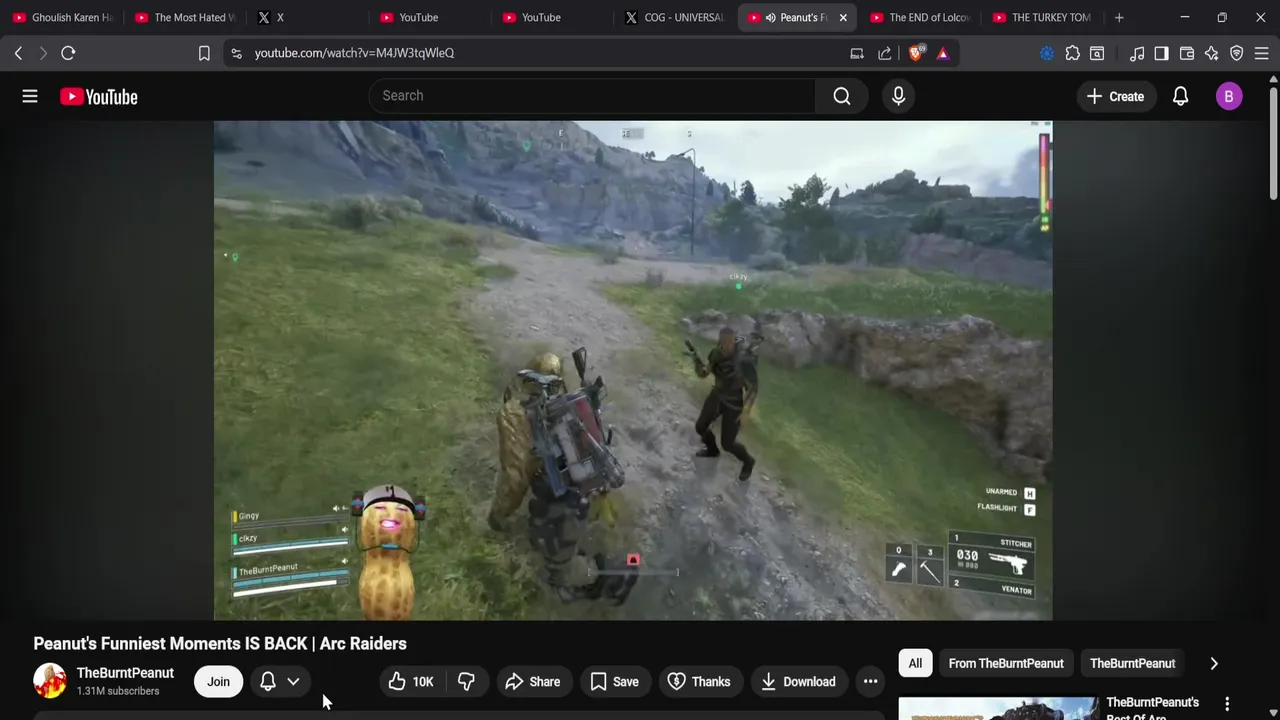Open the notifications bell in YouTube header
The image size is (1280, 720).
[x=1180, y=96]
